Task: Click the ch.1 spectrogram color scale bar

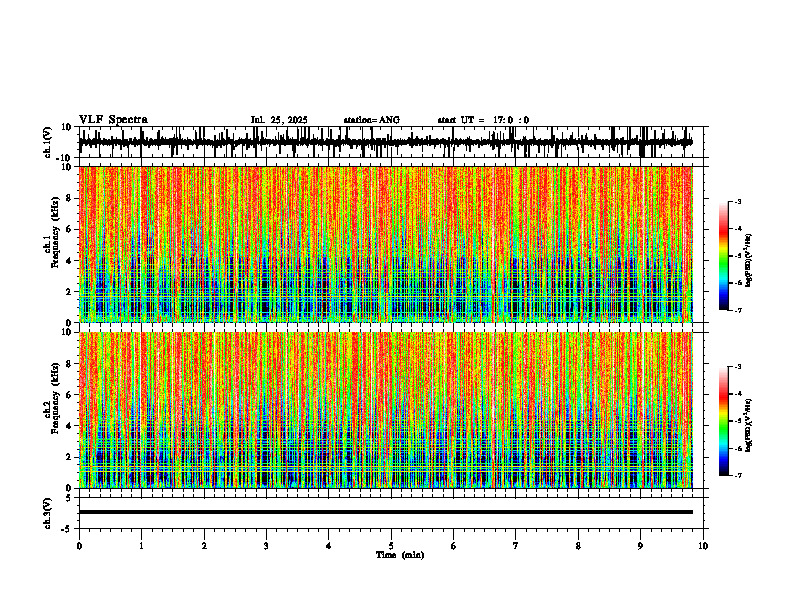Action: coord(724,256)
